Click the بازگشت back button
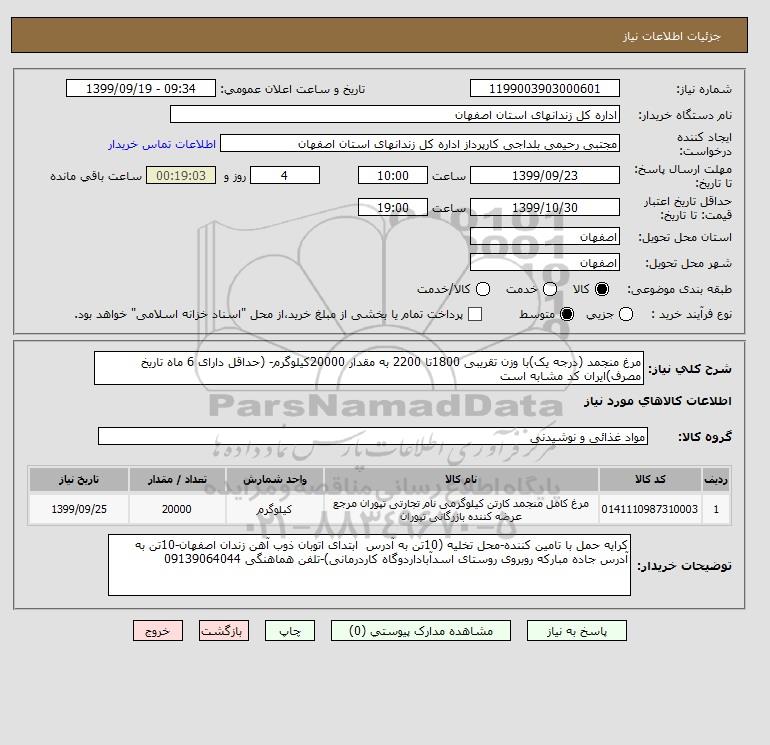770x745 pixels. point(224,631)
